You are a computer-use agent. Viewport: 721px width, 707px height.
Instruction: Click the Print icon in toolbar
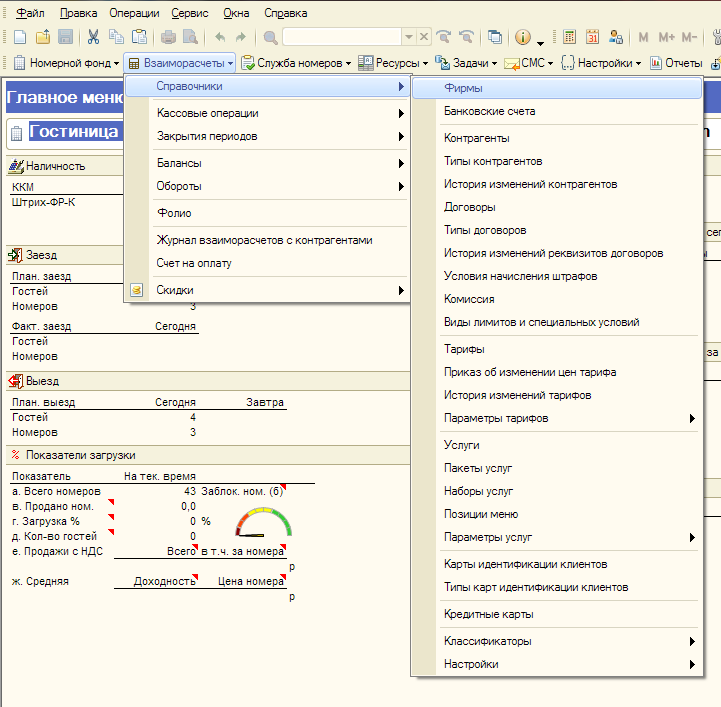pyautogui.click(x=168, y=37)
